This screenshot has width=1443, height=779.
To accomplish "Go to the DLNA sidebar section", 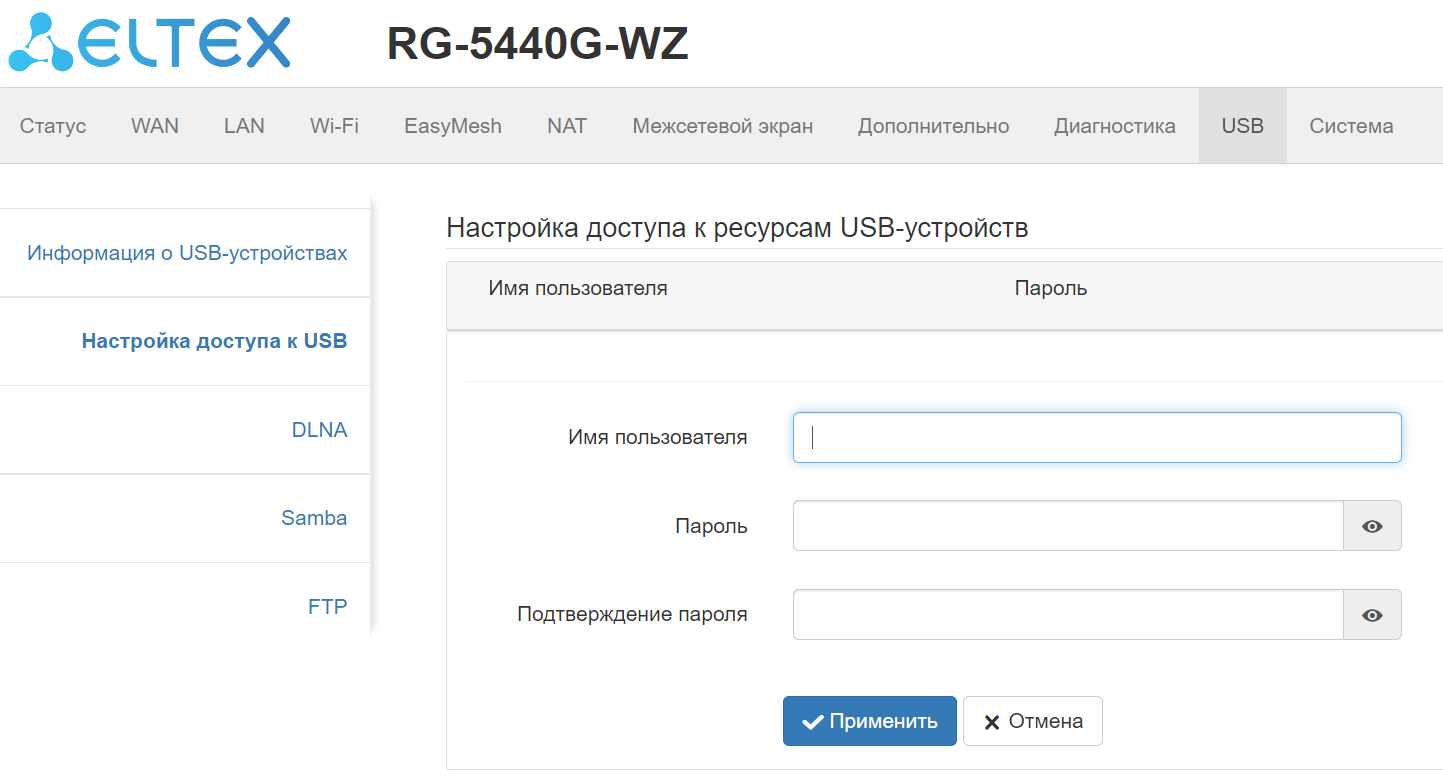I will pos(319,430).
